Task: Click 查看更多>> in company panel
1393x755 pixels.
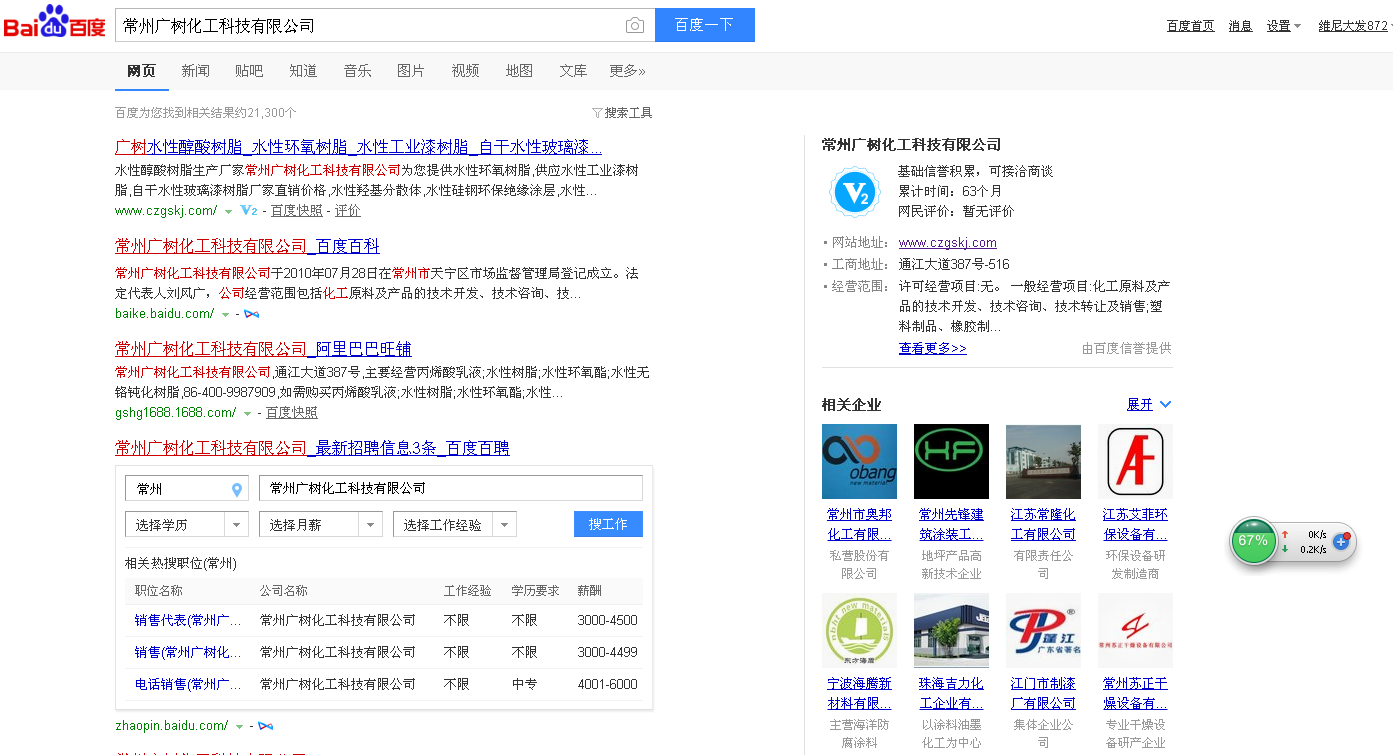Action: point(933,348)
